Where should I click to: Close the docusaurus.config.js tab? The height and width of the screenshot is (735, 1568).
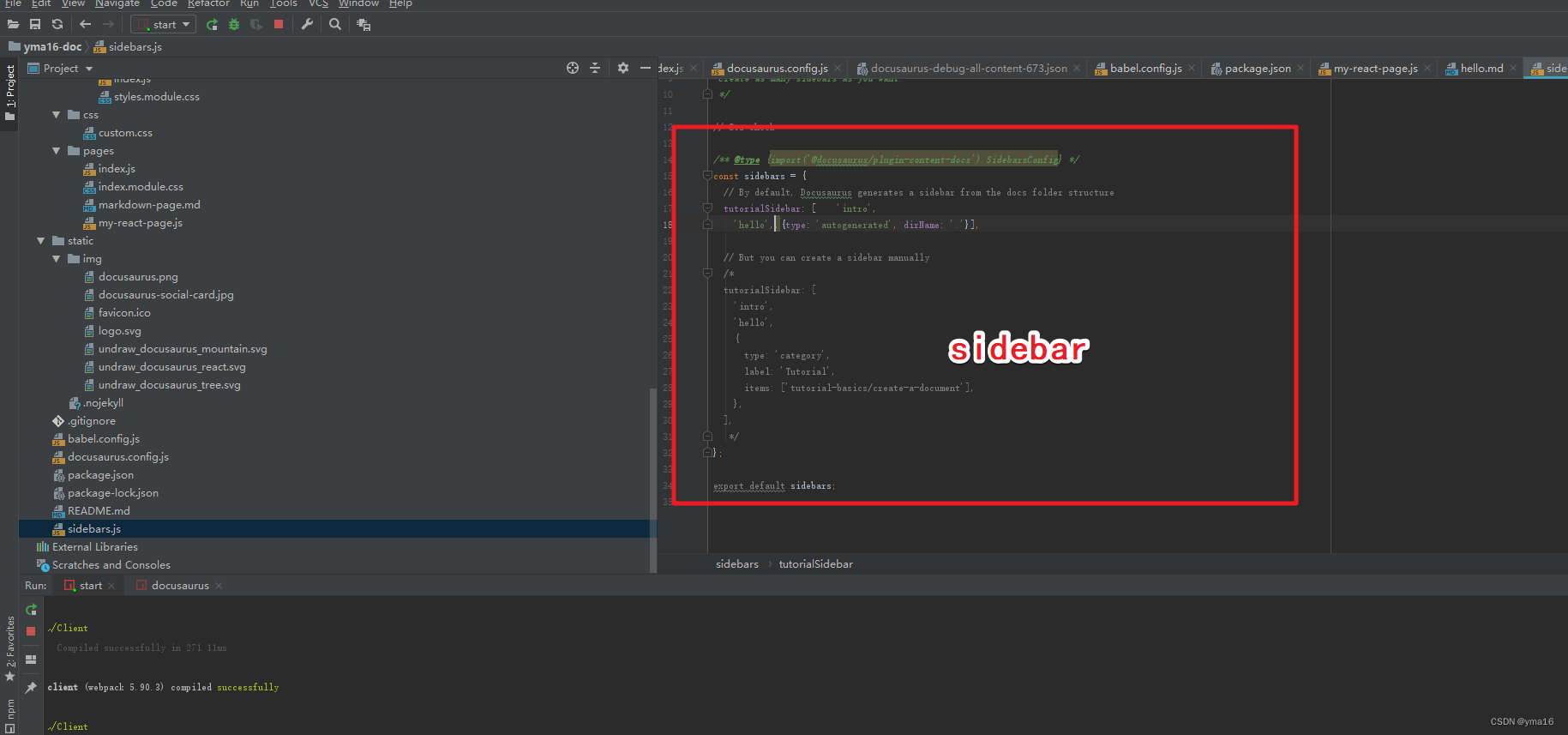click(x=838, y=69)
